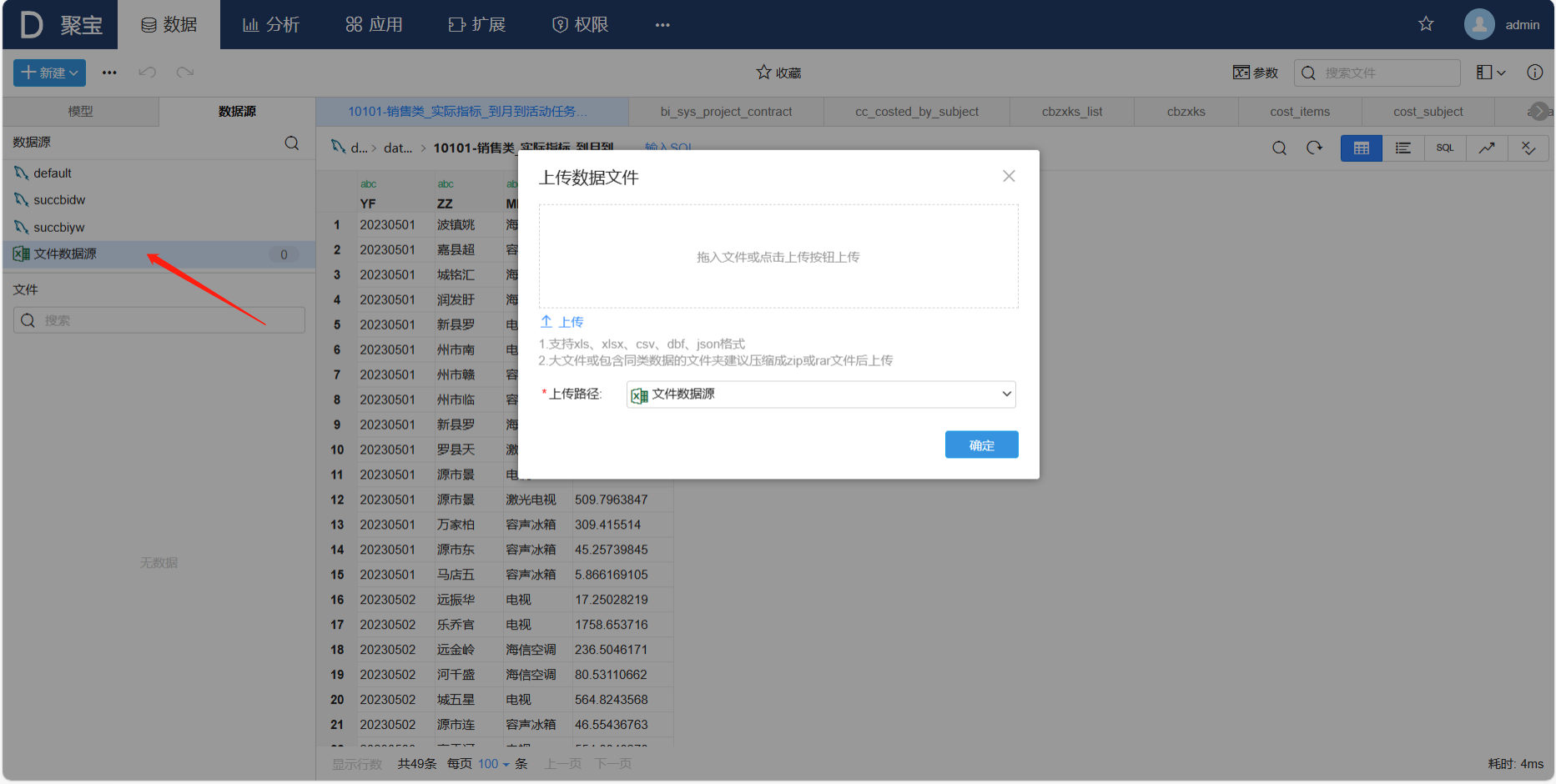Click the table search magnifier icon
Viewport: 1556px width, 784px height.
click(1279, 148)
